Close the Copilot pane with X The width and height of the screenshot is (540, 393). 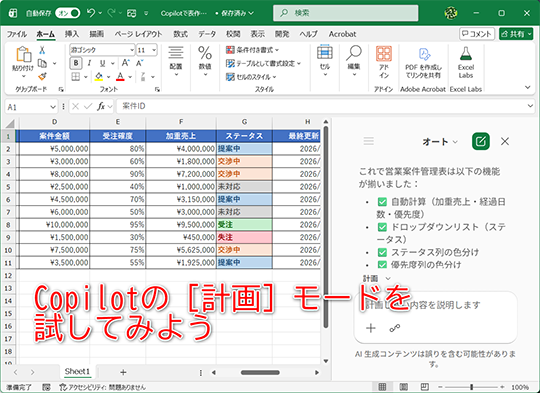(x=505, y=141)
